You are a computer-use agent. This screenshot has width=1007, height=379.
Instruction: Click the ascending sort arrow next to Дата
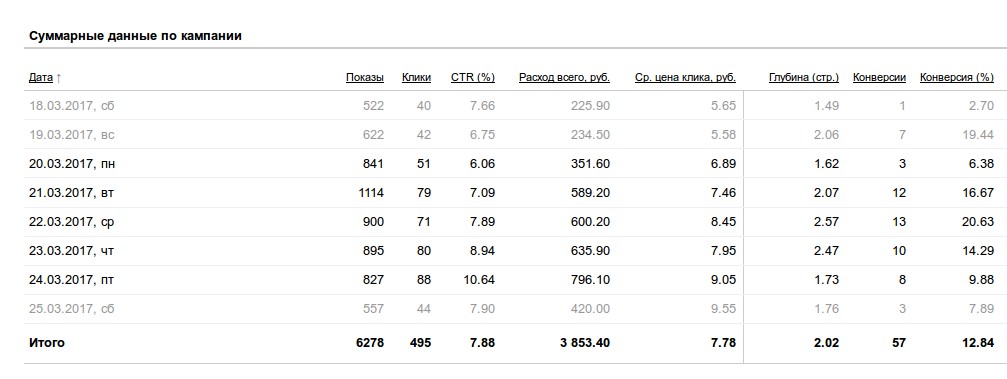(x=58, y=78)
